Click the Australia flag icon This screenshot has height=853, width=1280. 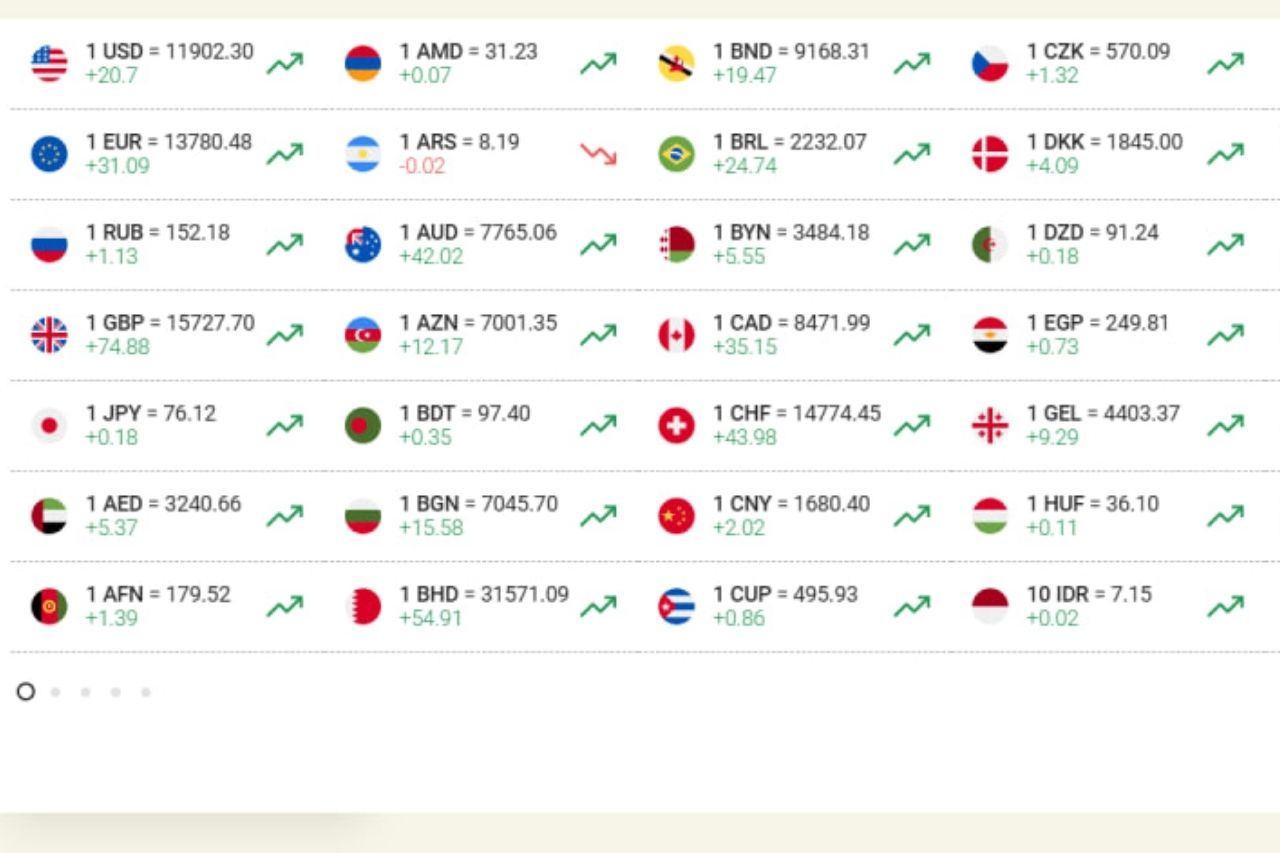tap(363, 245)
